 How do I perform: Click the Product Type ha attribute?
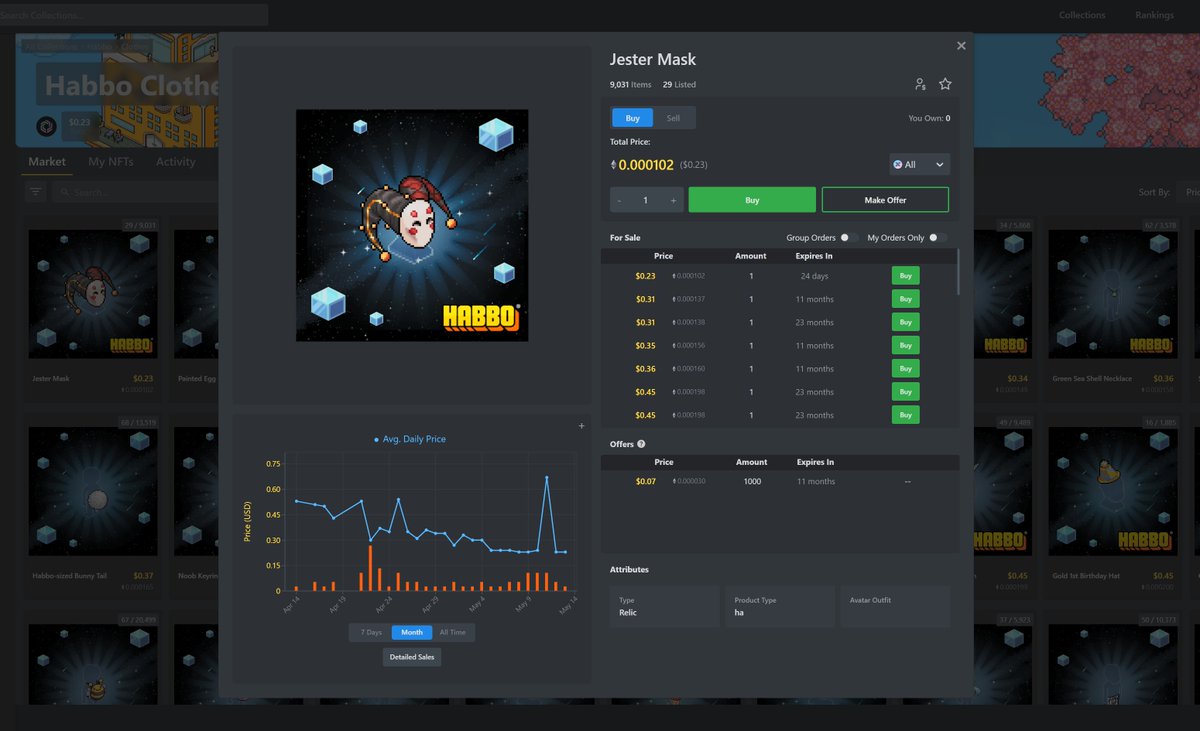pyautogui.click(x=780, y=606)
